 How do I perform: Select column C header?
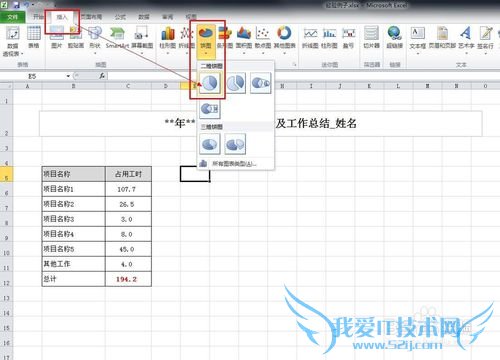128,86
